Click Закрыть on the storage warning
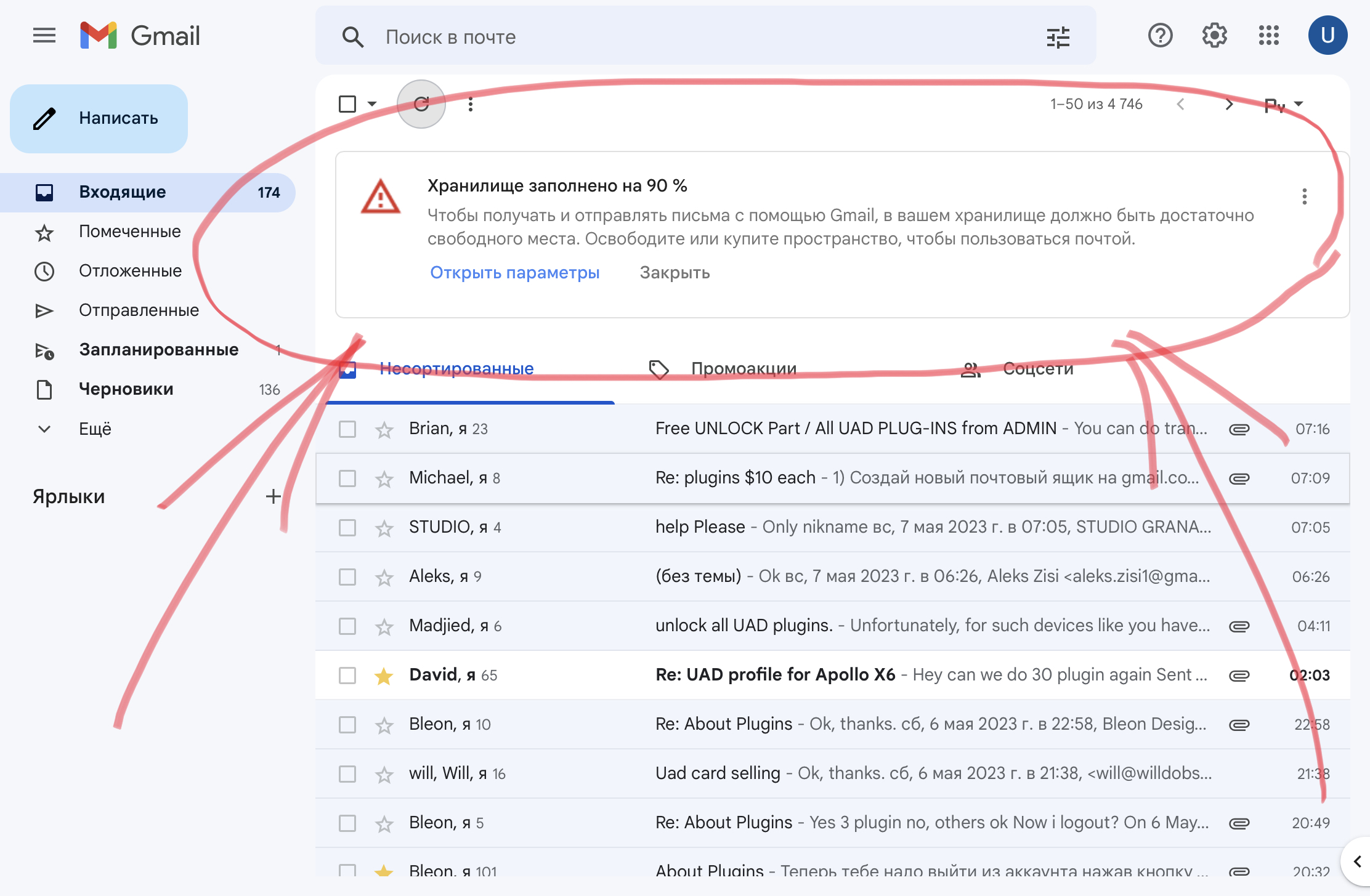Screen dimensions: 1370x896 pyautogui.click(x=675, y=273)
